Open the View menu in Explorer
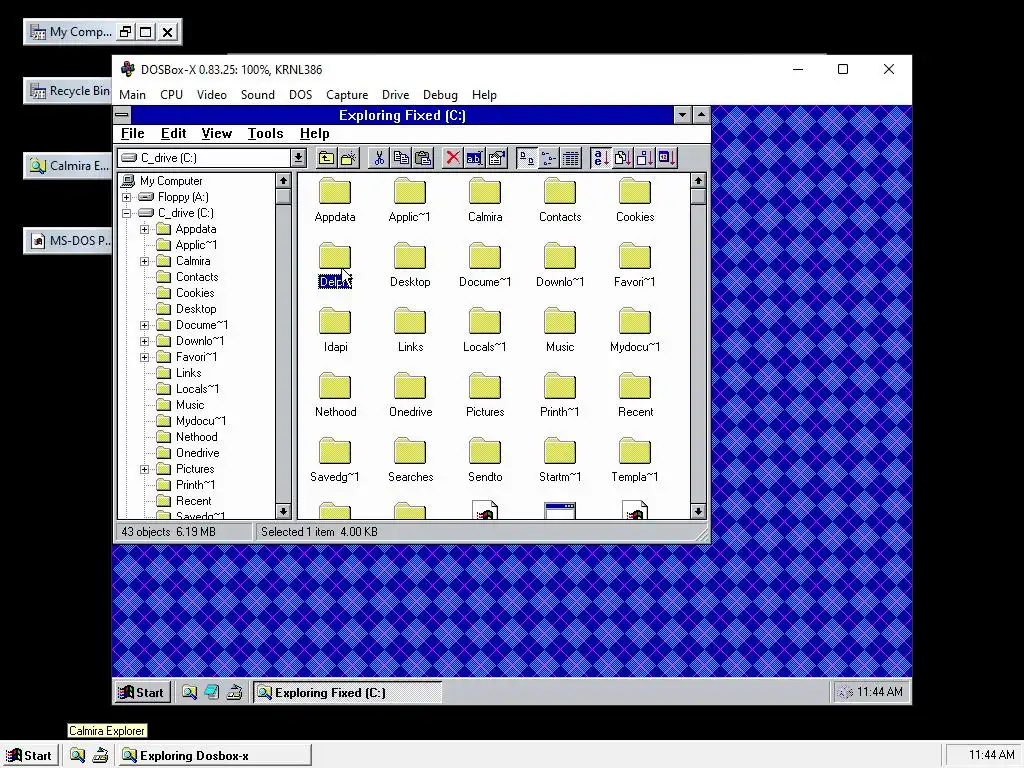This screenshot has width=1024, height=768. tap(217, 133)
